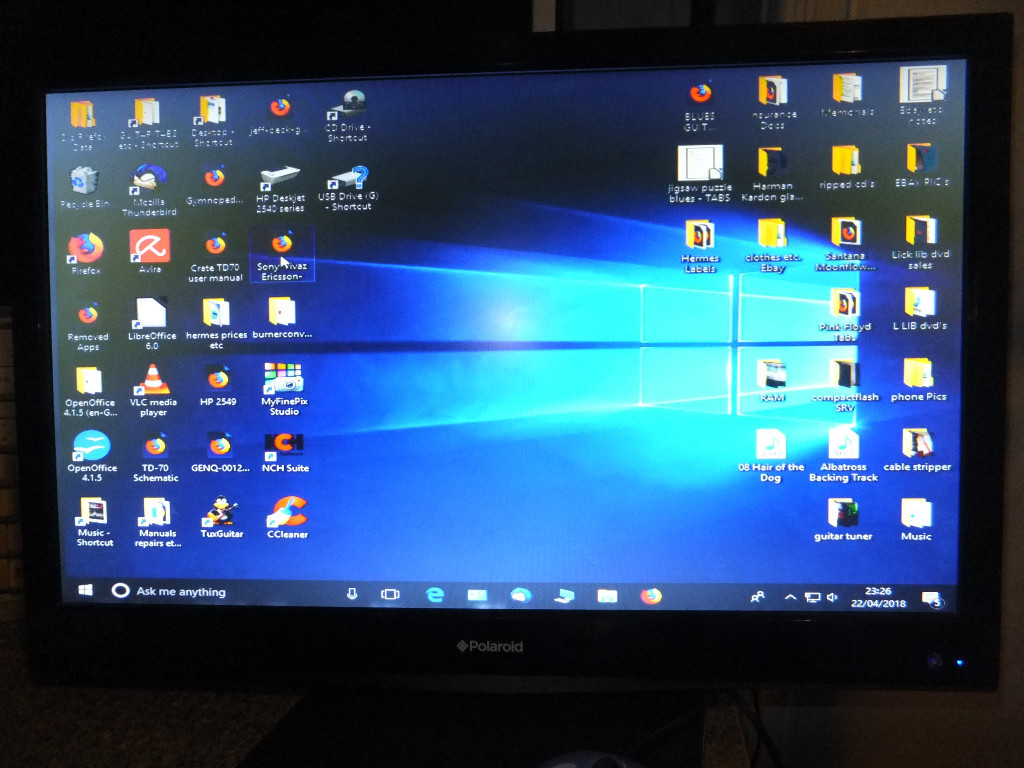Screen dimensions: 1024x768
Task: Open the Removed Apps icon
Action: click(88, 327)
